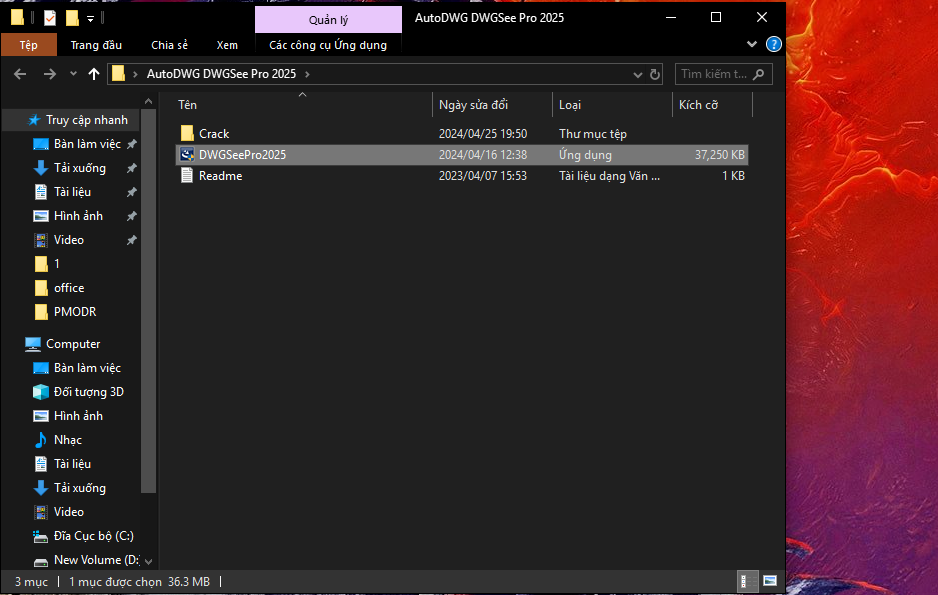Open Tải xuống under Computer
The width and height of the screenshot is (938, 595).
(x=79, y=487)
